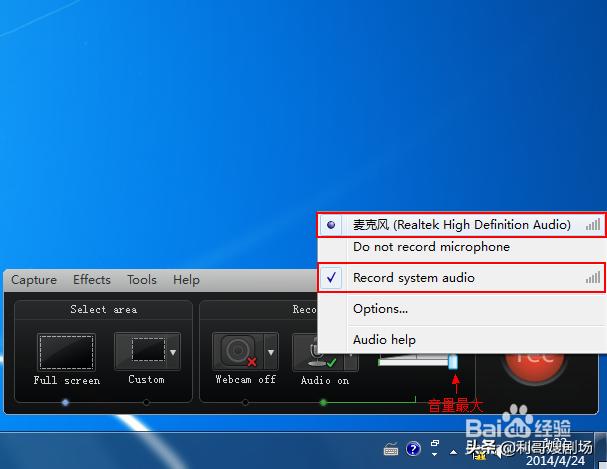Viewport: 607px width, 469px height.
Task: Open the Effects menu
Action: pos(92,280)
